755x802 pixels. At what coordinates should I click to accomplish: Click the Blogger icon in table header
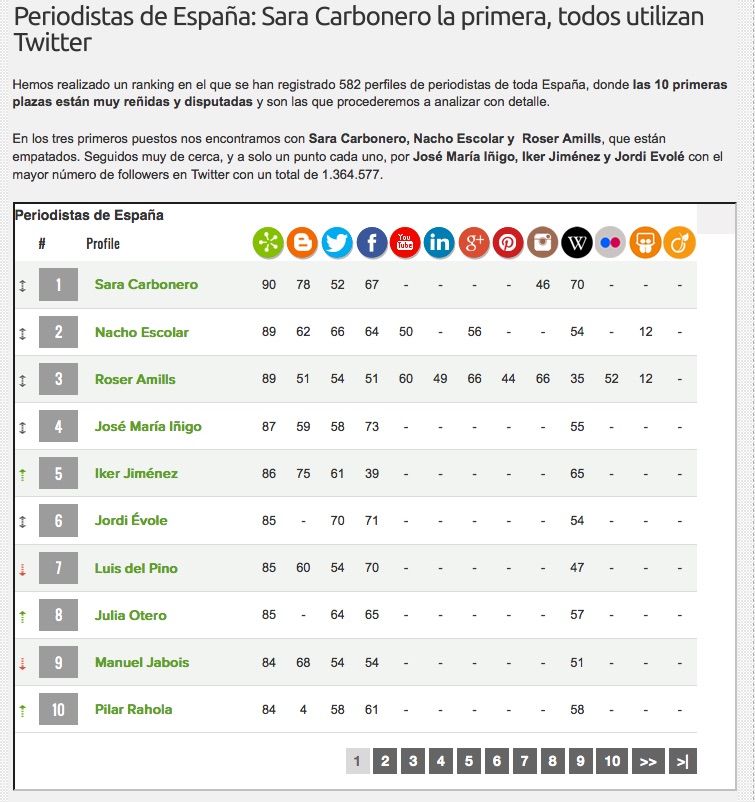[303, 243]
